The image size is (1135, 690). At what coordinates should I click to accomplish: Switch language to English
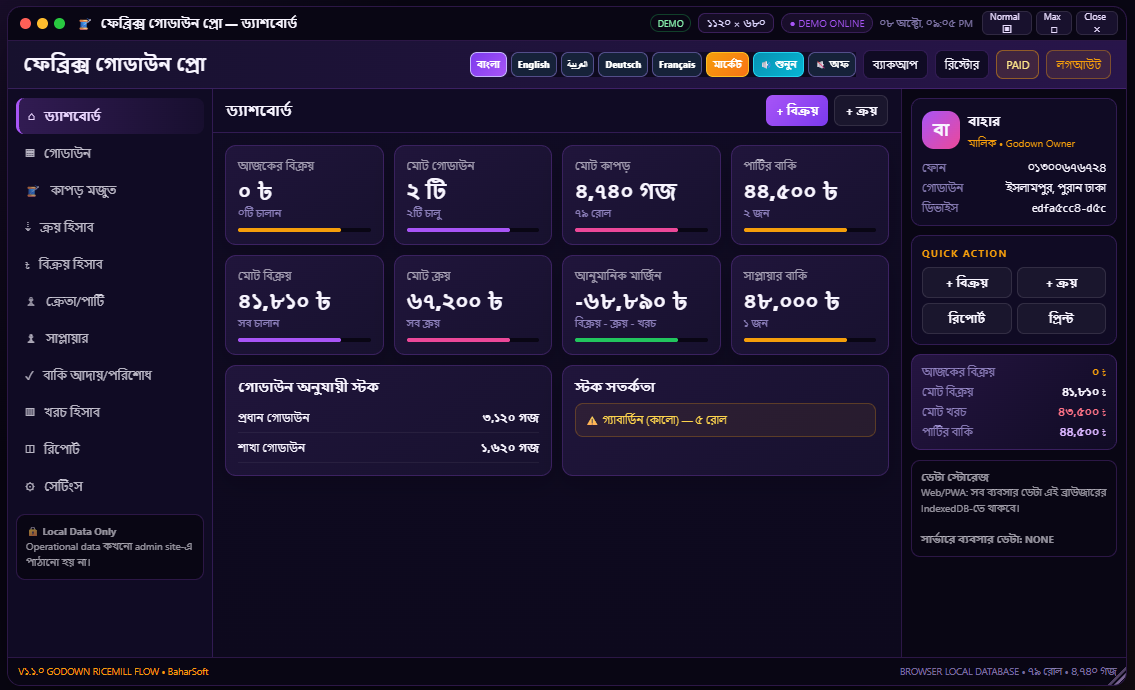533,64
